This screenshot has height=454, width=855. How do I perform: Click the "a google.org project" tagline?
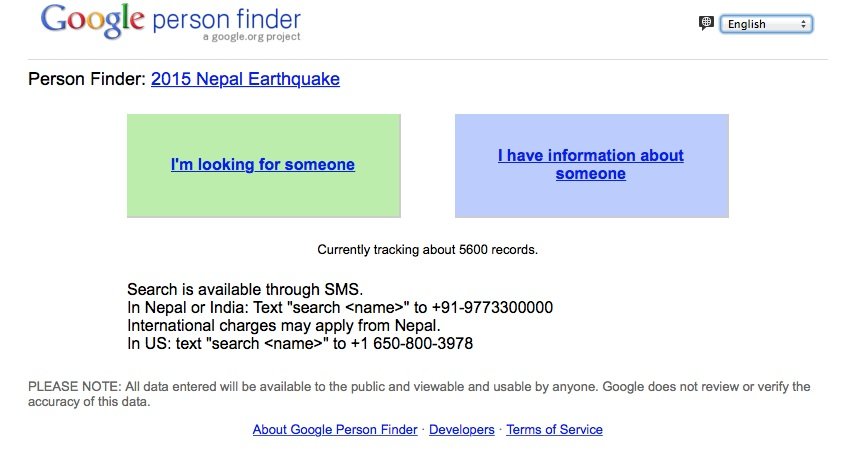click(x=251, y=37)
